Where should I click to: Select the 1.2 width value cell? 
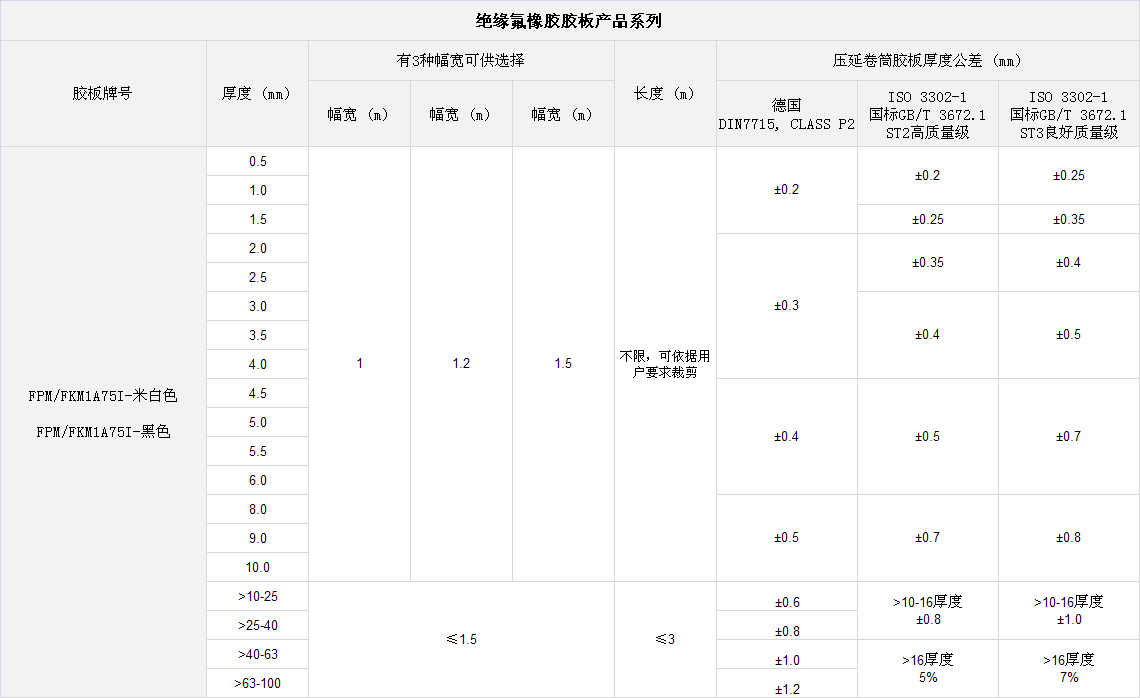pos(460,363)
